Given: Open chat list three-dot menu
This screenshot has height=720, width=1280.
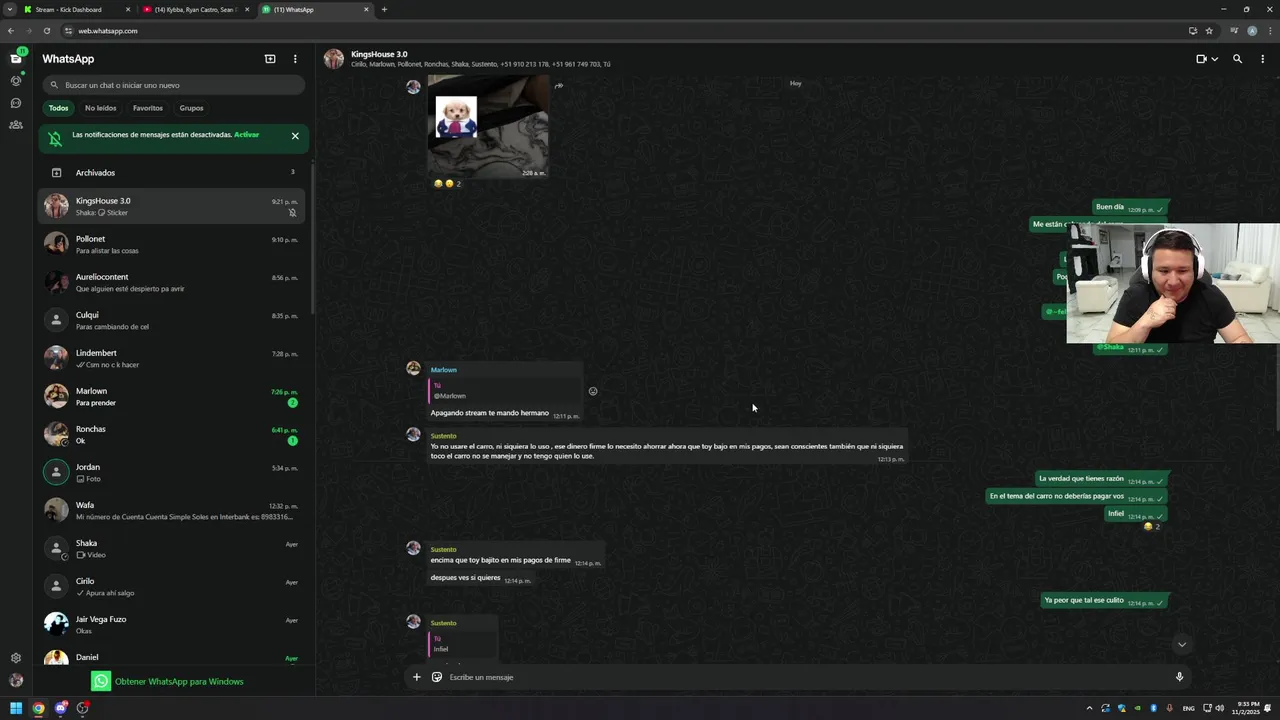Looking at the screenshot, I should [295, 59].
